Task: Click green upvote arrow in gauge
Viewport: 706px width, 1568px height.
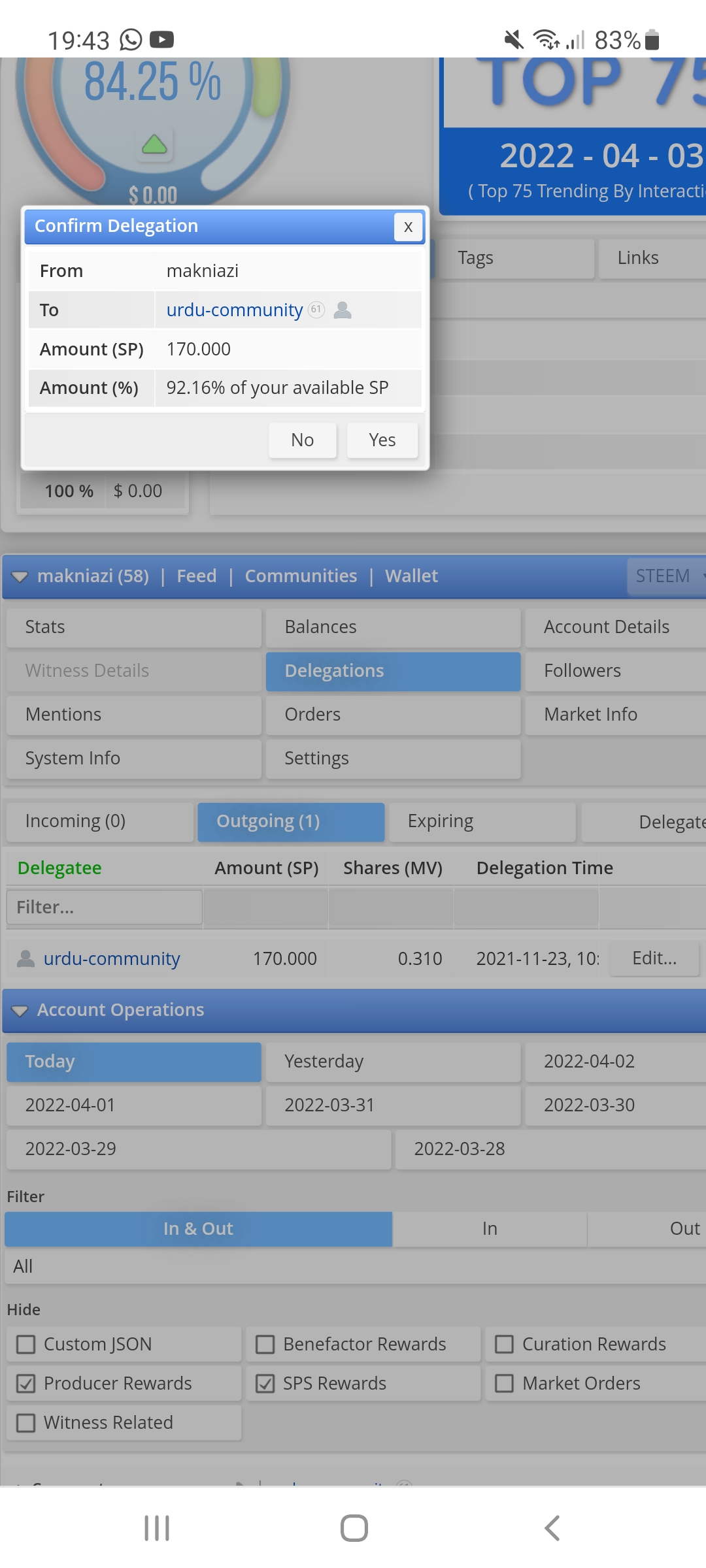Action: pos(154,144)
